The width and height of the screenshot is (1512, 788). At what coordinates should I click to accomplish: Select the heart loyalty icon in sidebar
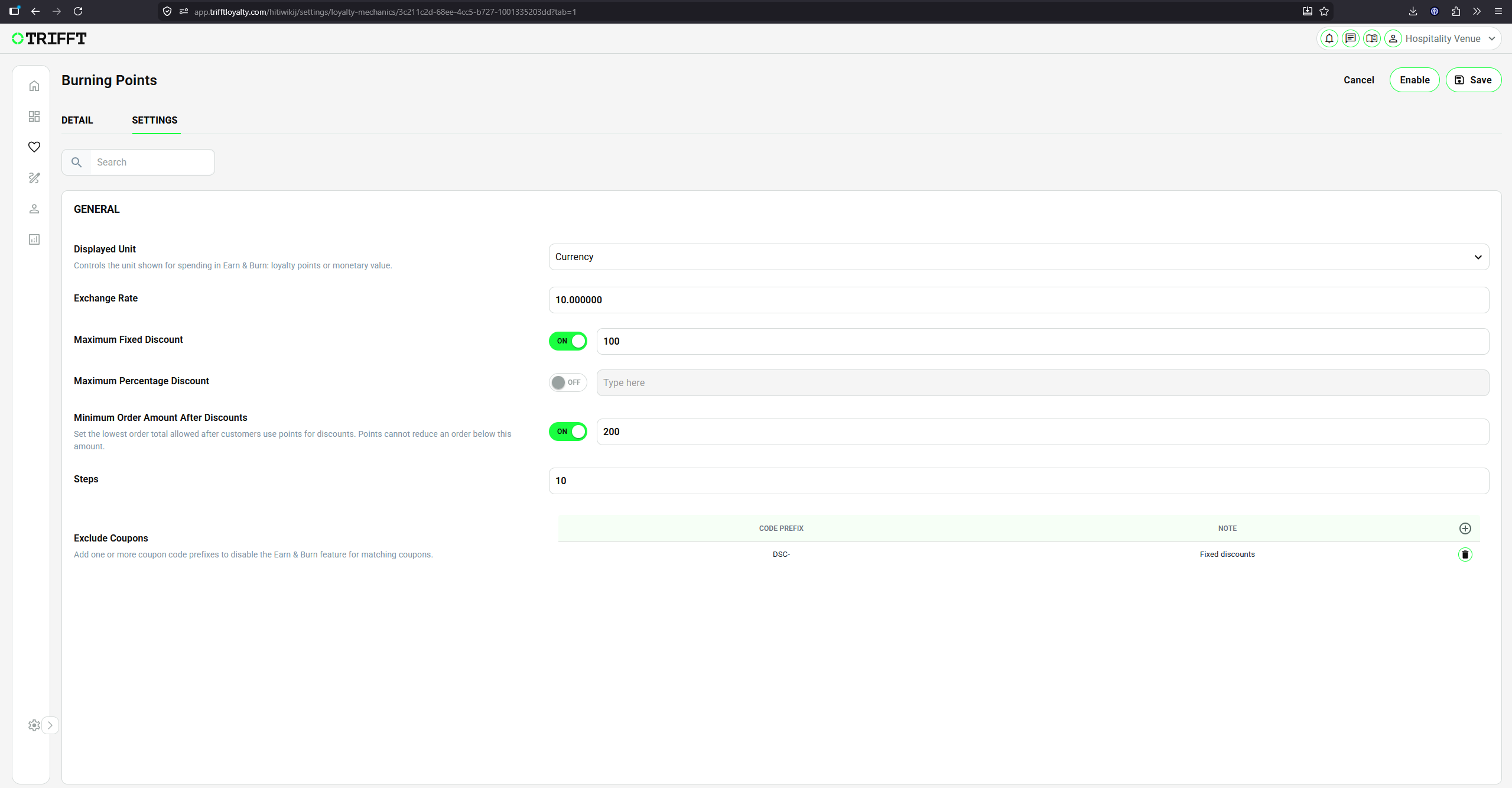[x=34, y=147]
